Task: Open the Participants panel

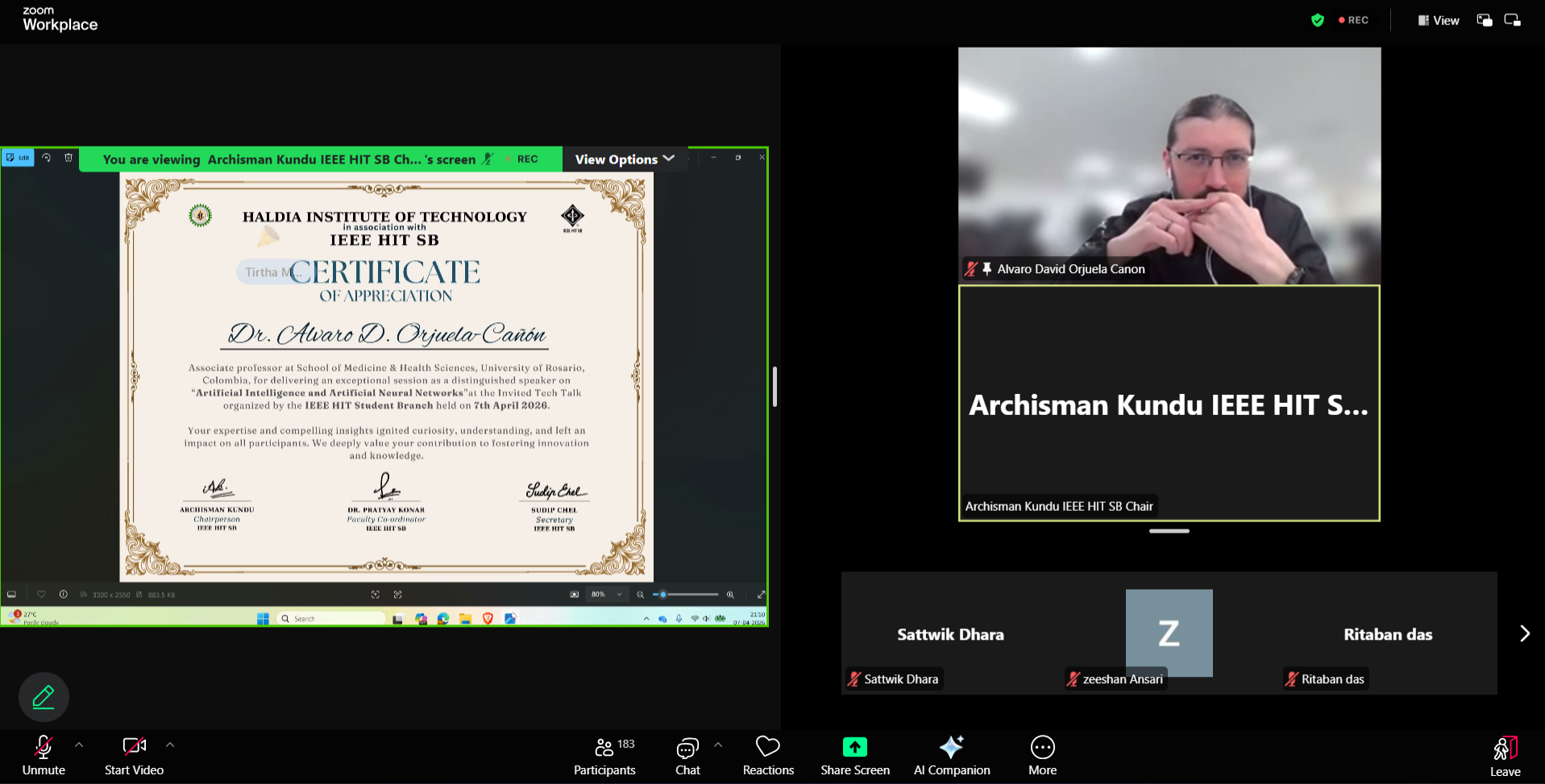Action: [604, 757]
